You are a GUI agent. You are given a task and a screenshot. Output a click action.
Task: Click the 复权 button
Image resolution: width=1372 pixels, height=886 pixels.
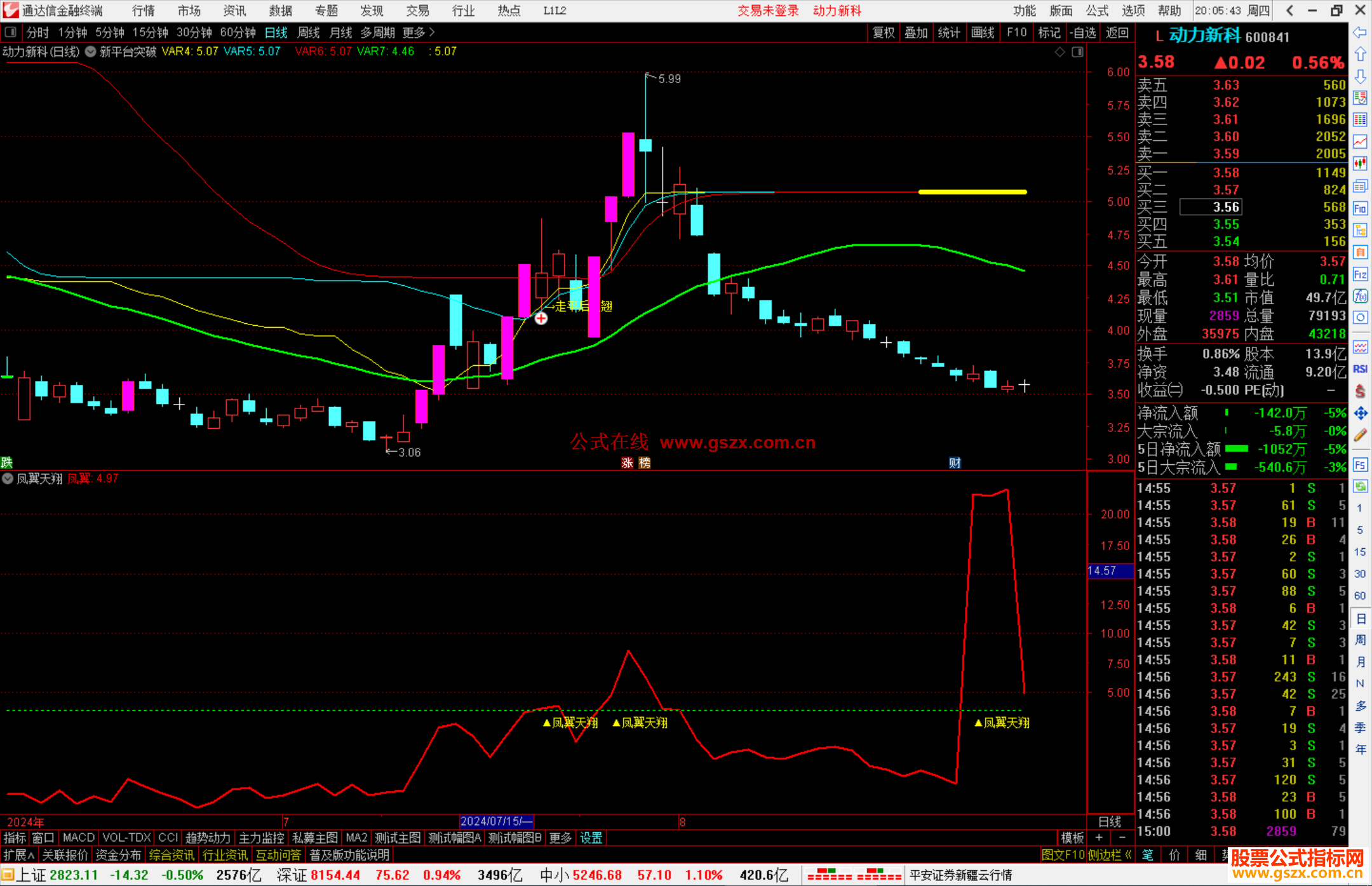coord(883,32)
